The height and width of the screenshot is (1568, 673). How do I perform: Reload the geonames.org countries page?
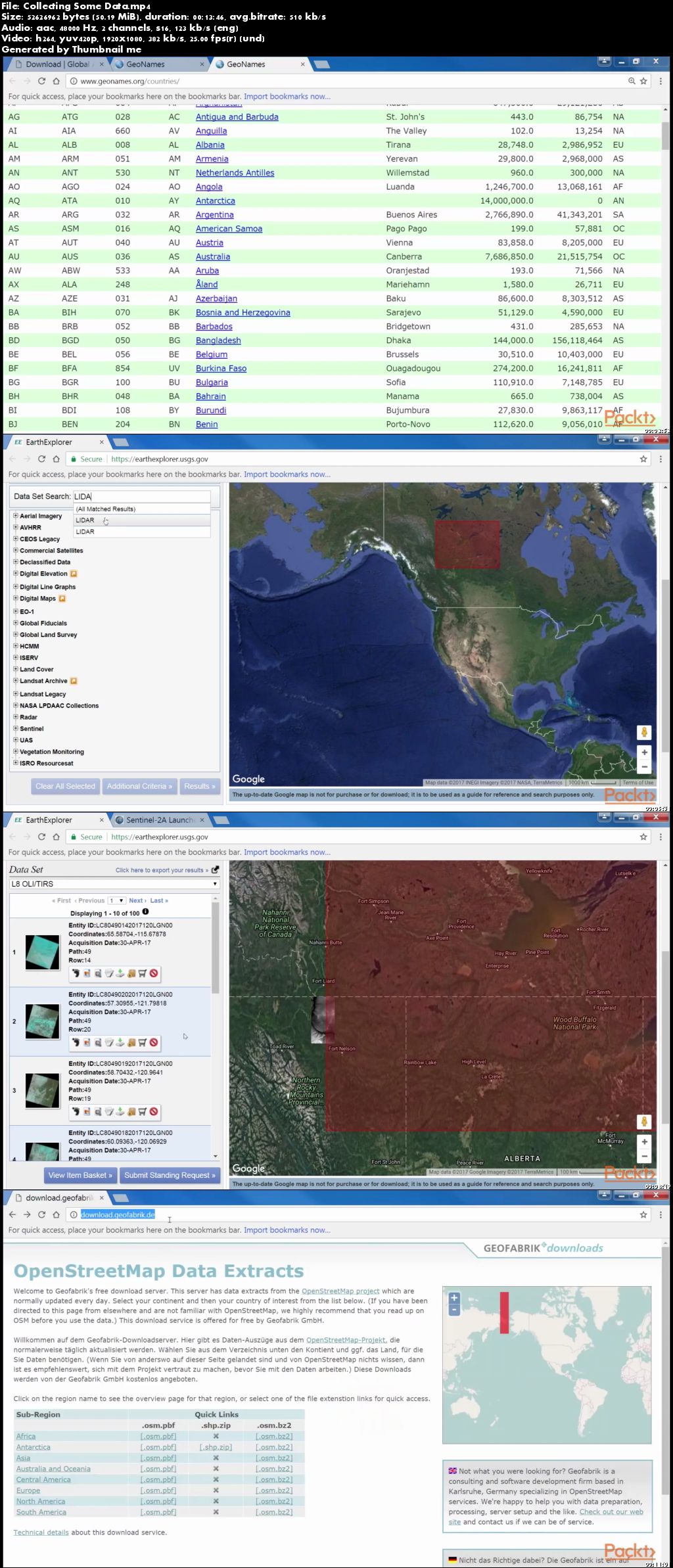click(x=41, y=81)
